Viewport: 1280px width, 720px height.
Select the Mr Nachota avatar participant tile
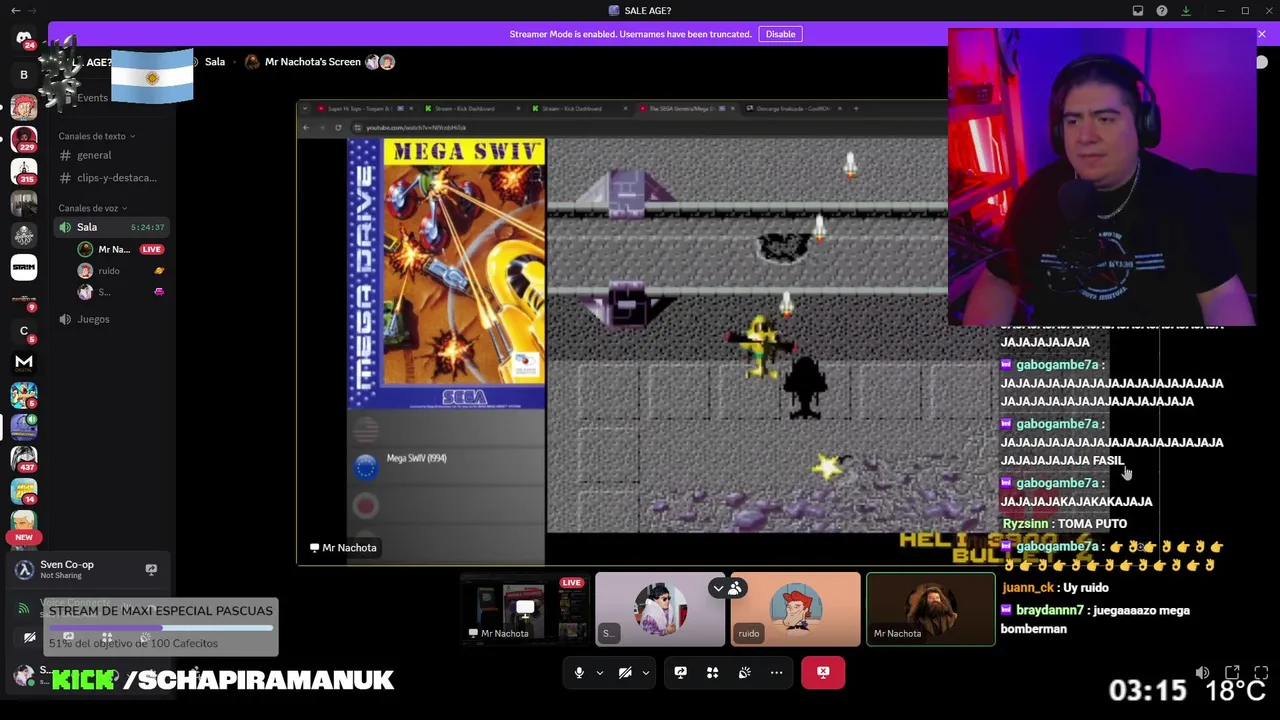(x=930, y=609)
